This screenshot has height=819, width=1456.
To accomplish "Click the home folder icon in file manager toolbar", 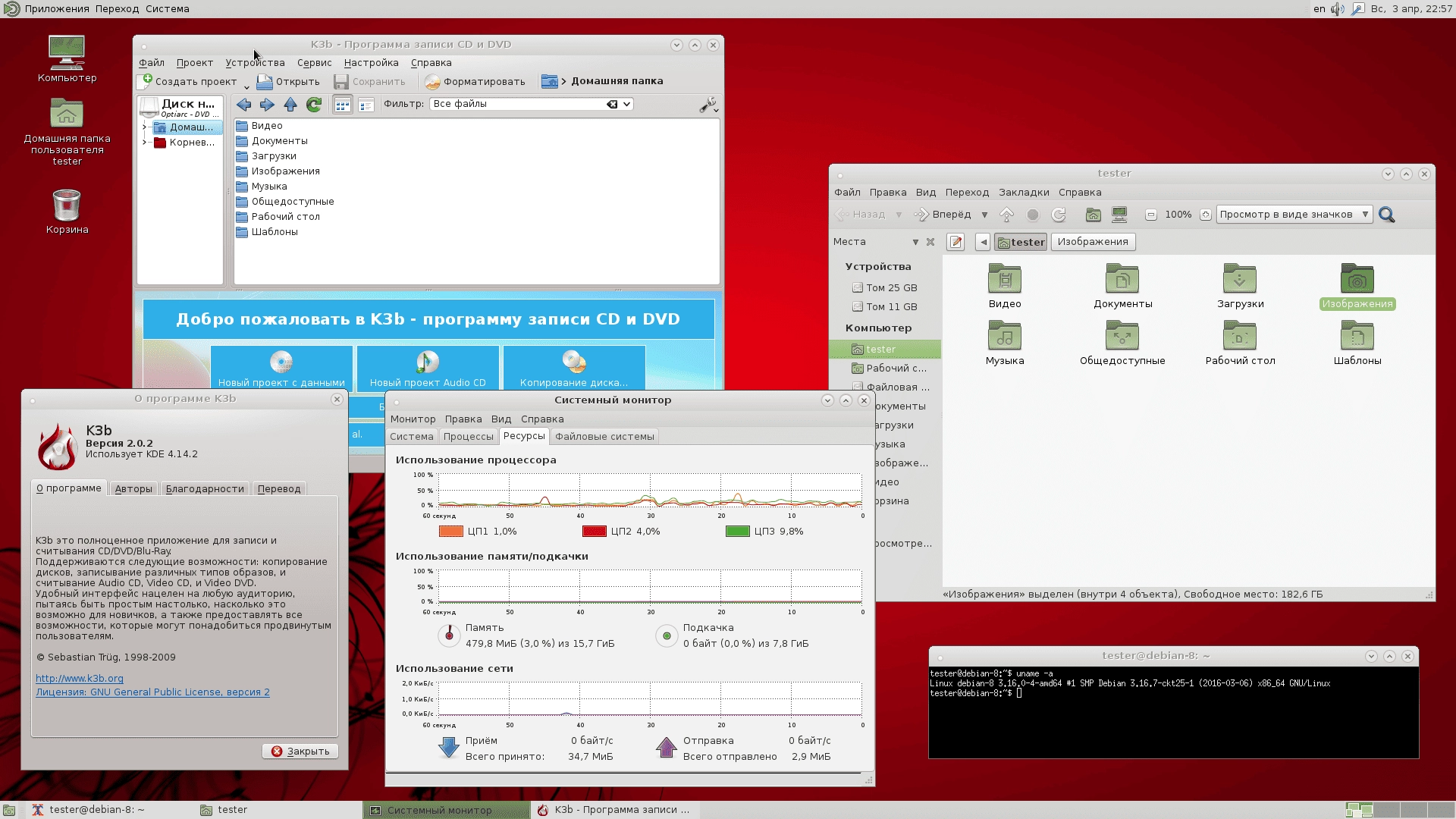I will point(1093,215).
